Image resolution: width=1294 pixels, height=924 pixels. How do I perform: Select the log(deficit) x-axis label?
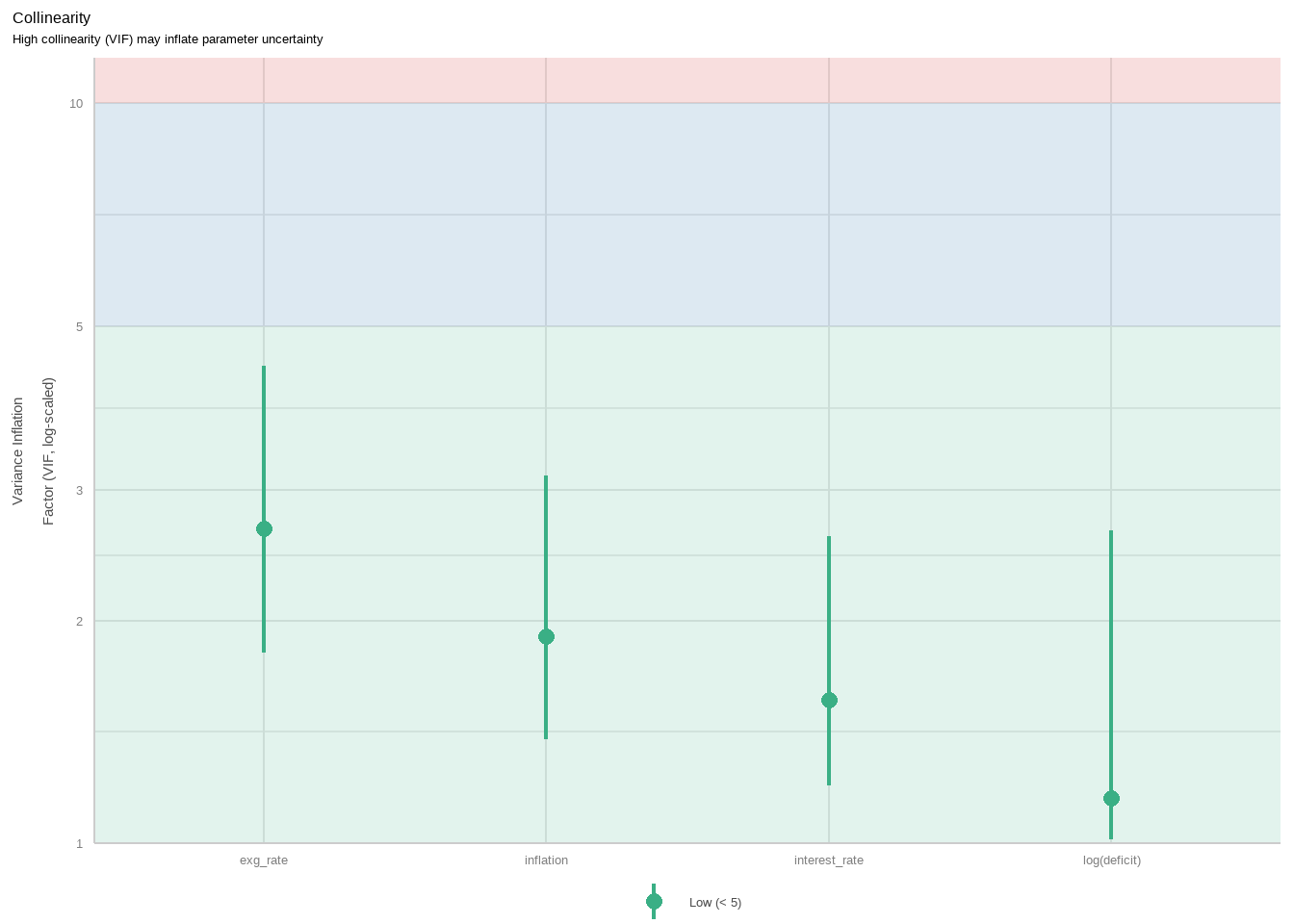click(1111, 860)
